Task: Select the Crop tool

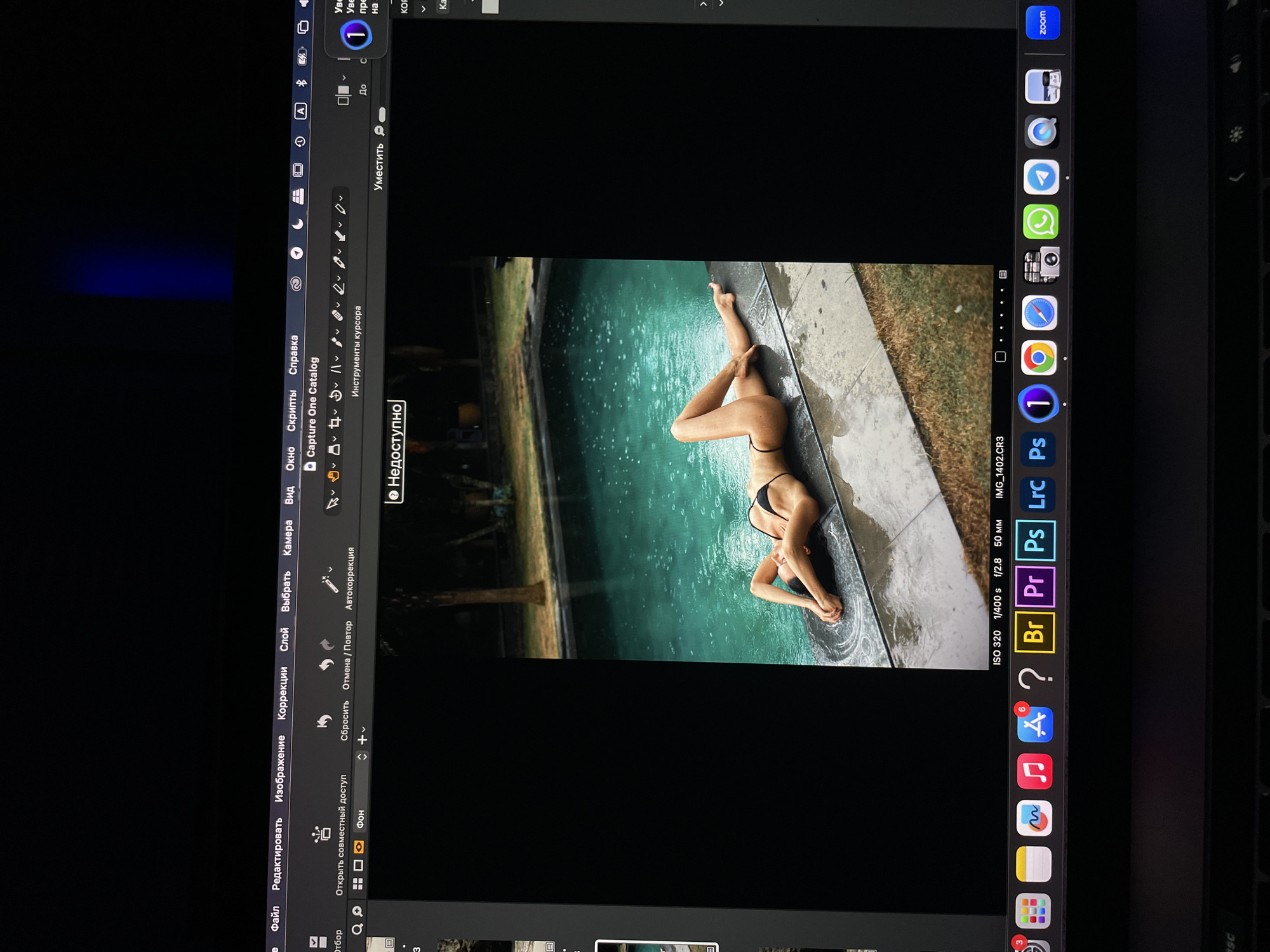Action: [x=335, y=423]
